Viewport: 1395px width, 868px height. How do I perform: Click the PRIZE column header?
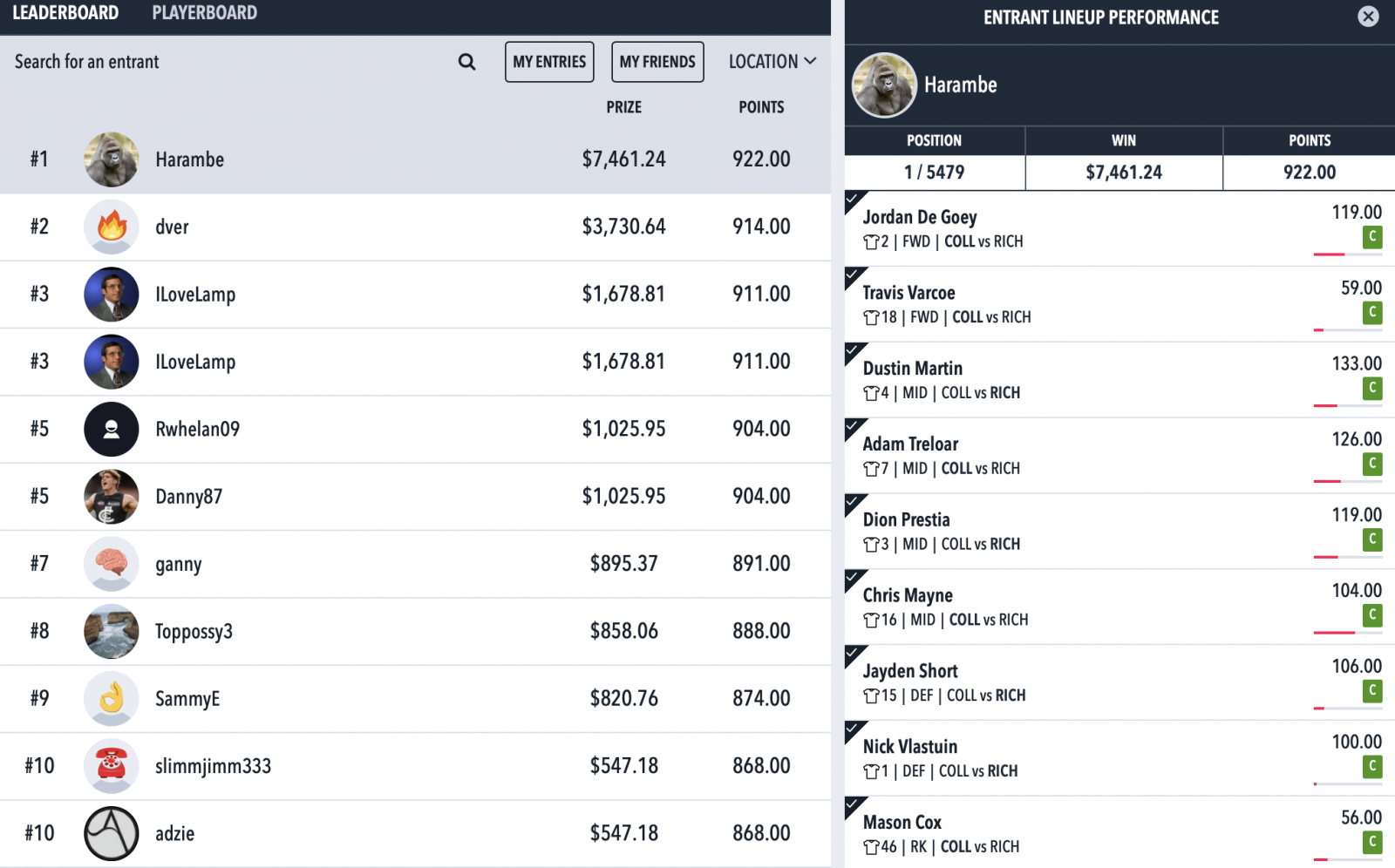[624, 107]
